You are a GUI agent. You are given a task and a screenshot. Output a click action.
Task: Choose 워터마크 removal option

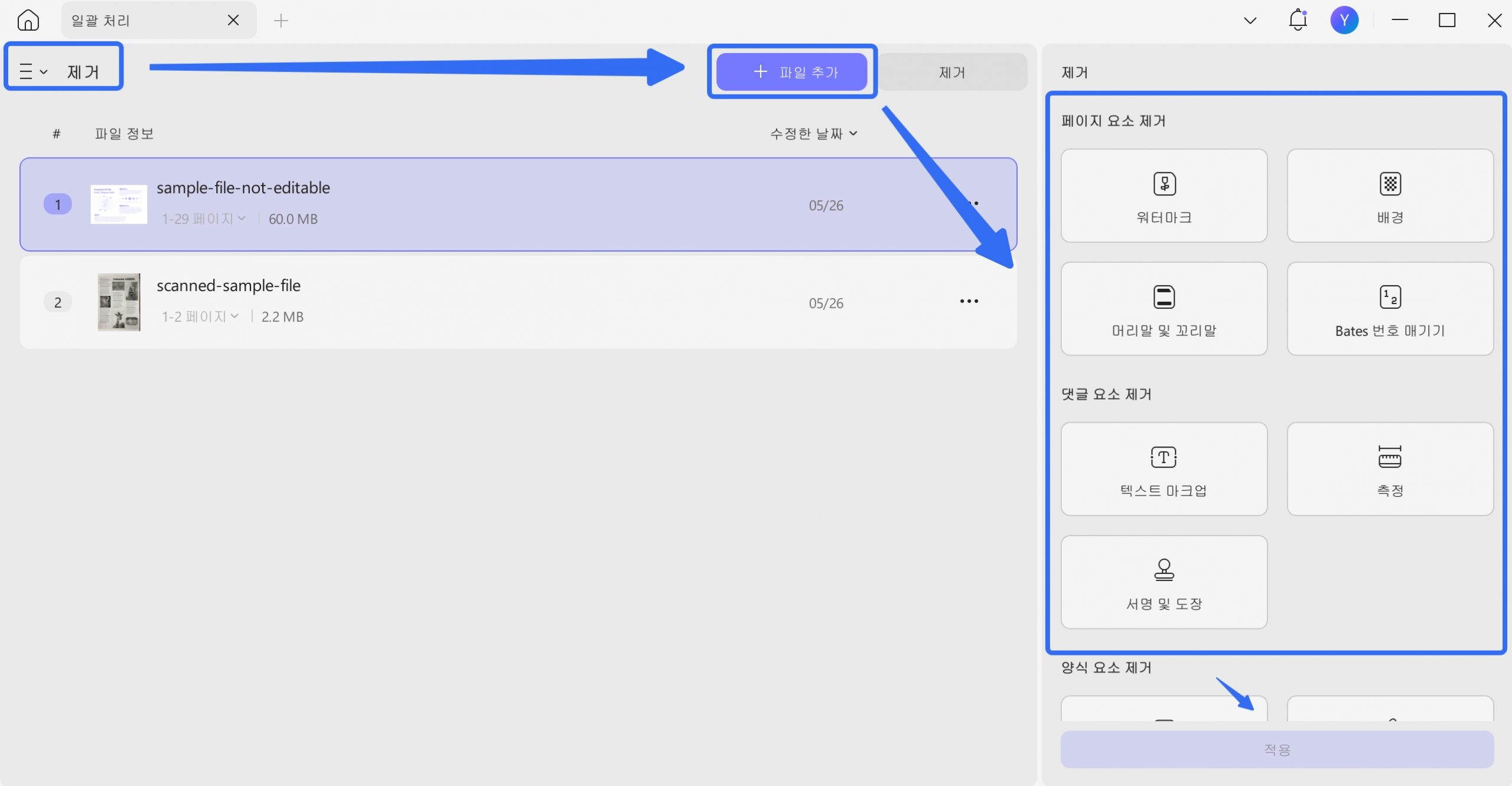1164,195
